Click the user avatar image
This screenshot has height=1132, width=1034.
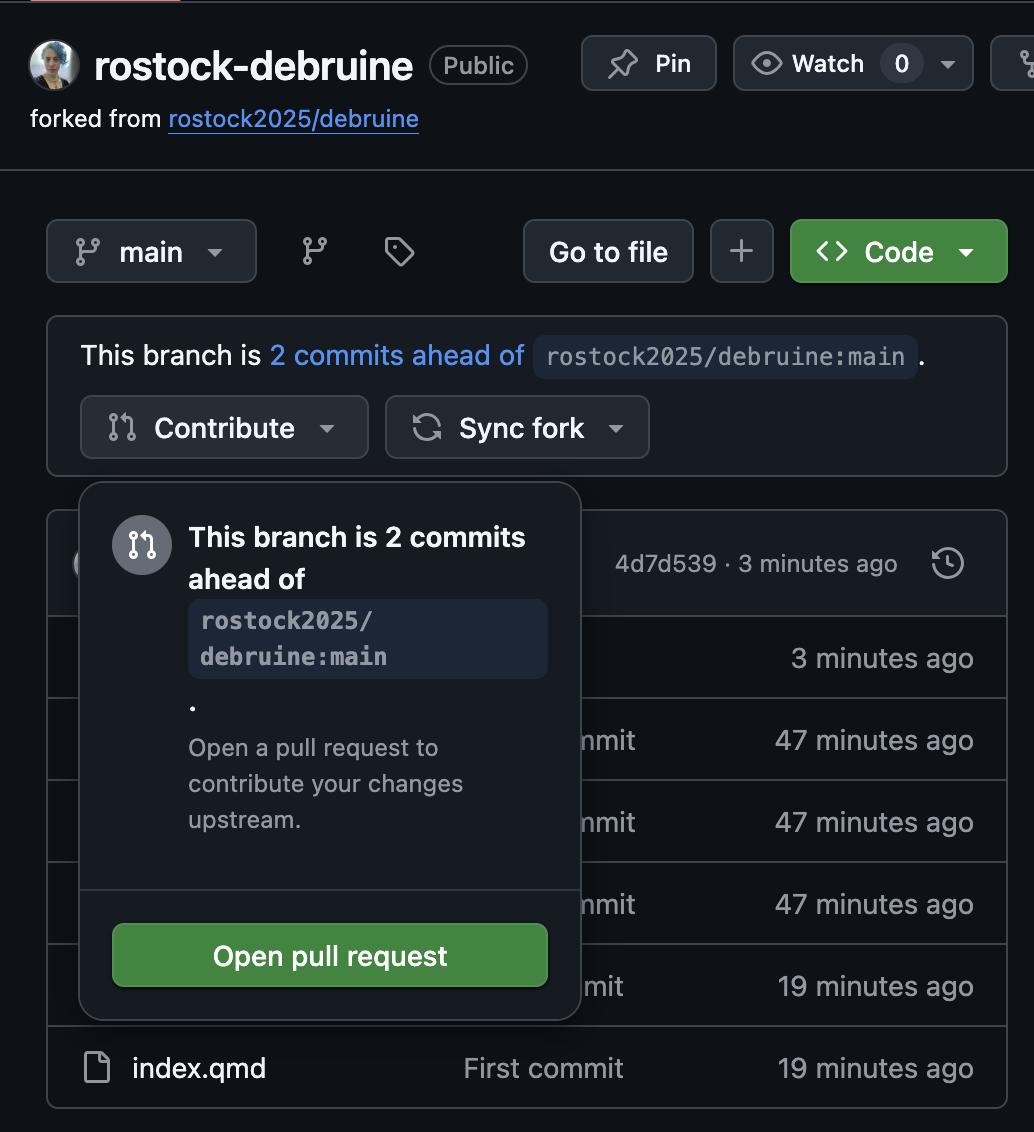pos(55,66)
